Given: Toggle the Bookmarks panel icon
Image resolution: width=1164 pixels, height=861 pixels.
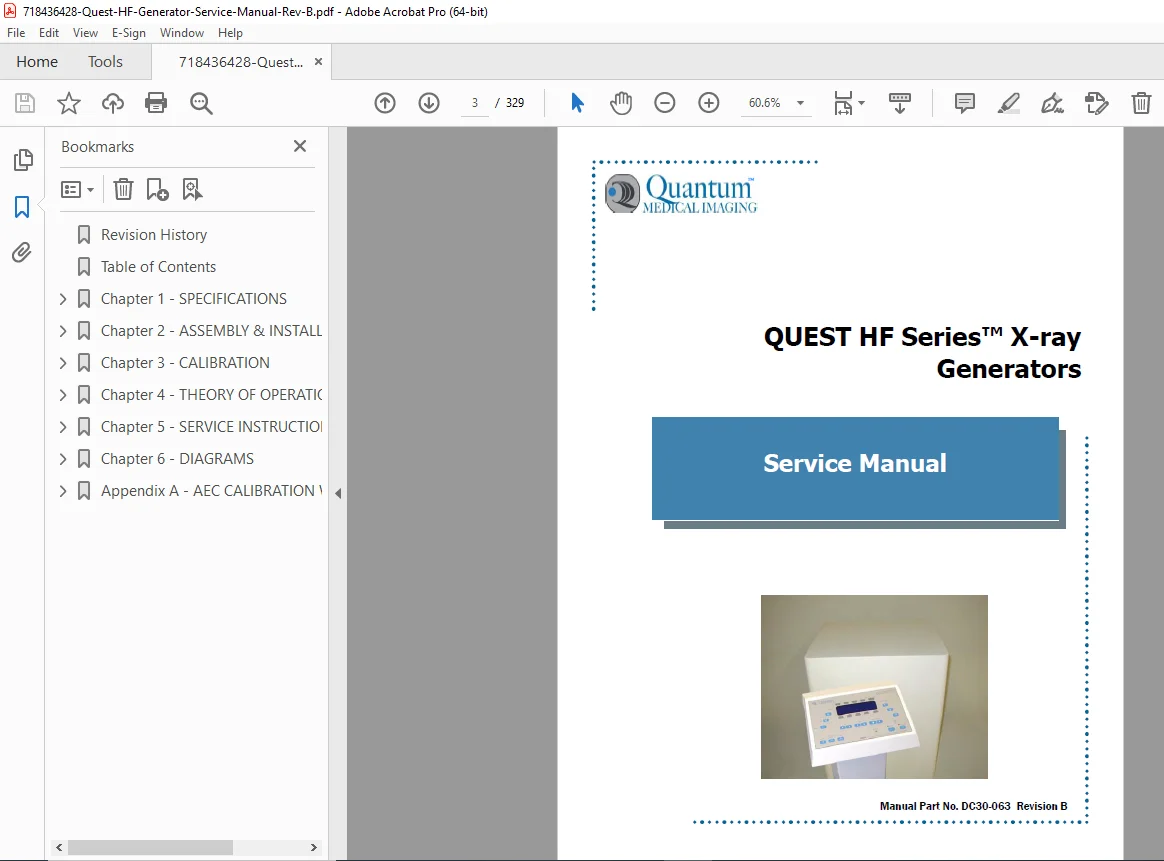Looking at the screenshot, I should (22, 207).
